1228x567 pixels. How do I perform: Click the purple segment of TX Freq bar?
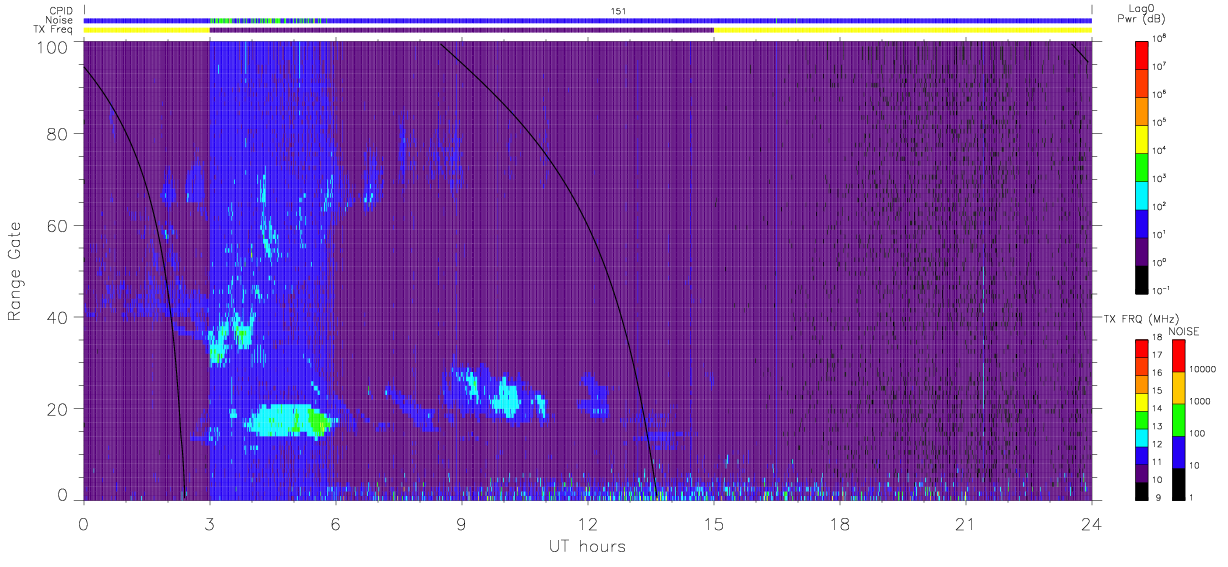[461, 30]
